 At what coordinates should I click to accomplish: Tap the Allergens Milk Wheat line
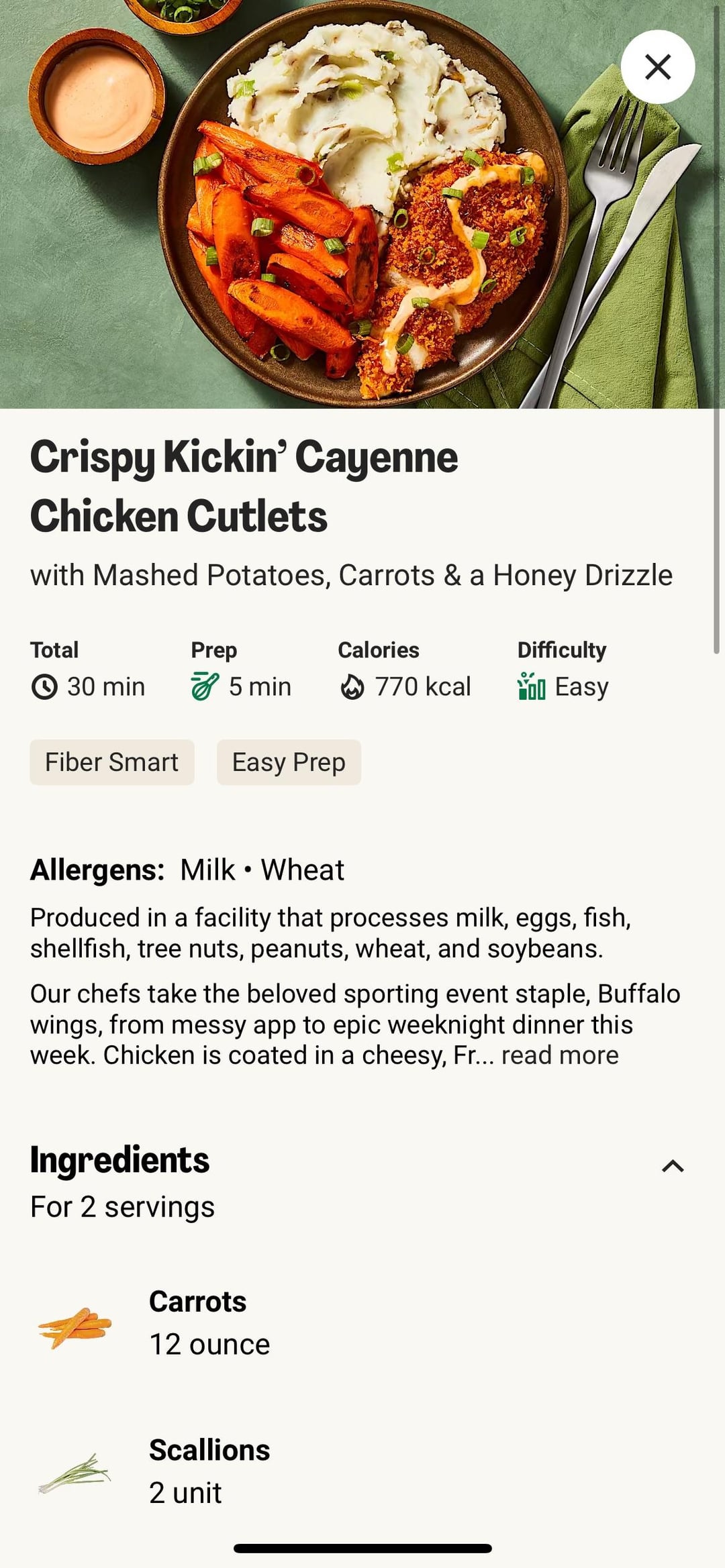tap(187, 870)
